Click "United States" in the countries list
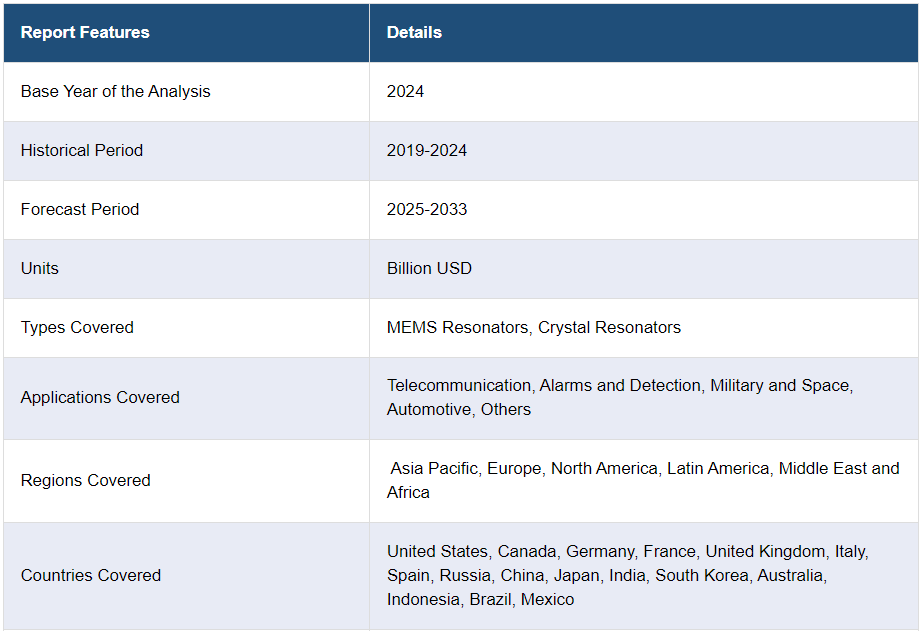The width and height of the screenshot is (923, 631). tap(437, 552)
